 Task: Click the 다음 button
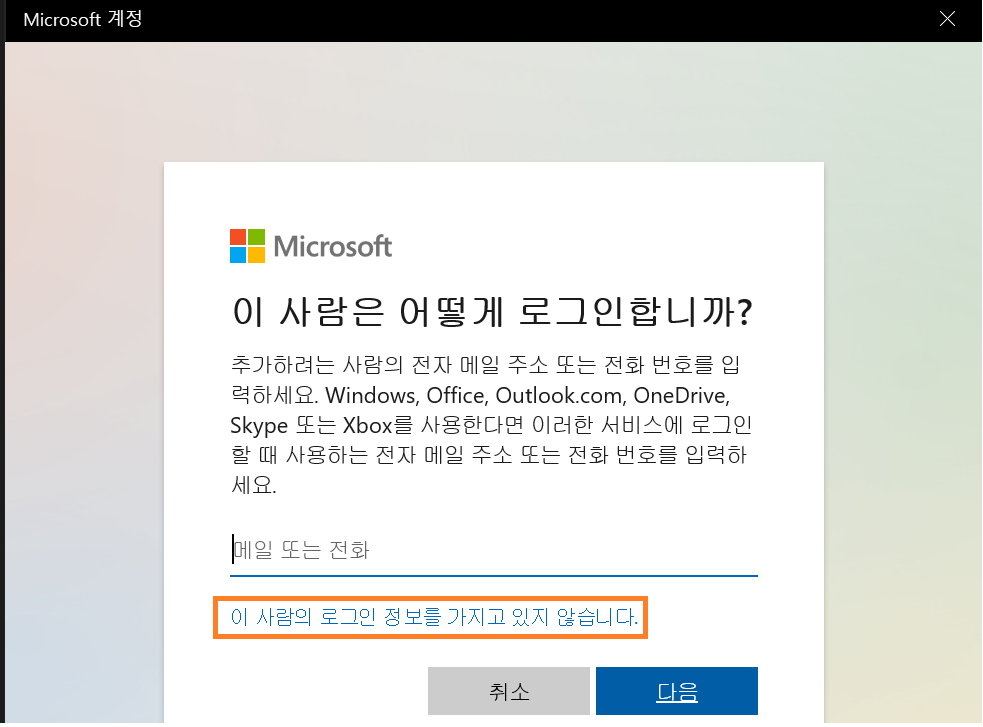676,691
